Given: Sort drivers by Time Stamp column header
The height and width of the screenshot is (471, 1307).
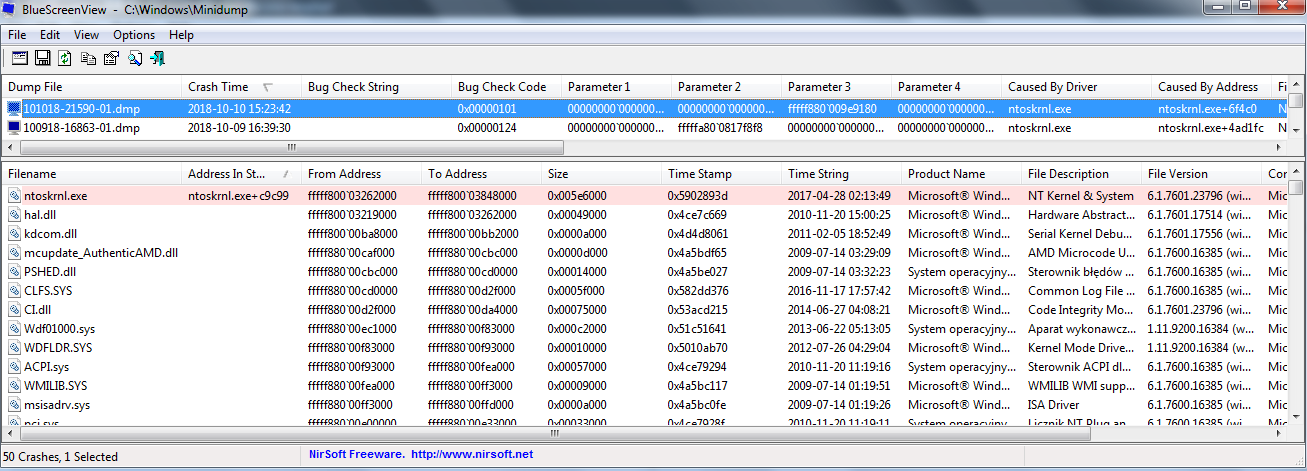Looking at the screenshot, I should tap(722, 174).
